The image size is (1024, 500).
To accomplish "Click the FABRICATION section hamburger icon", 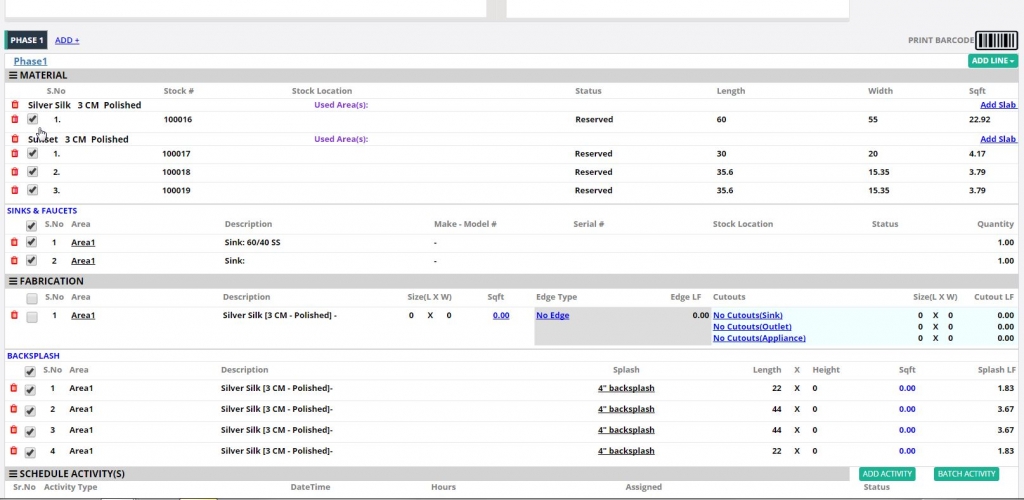I will 12,281.
